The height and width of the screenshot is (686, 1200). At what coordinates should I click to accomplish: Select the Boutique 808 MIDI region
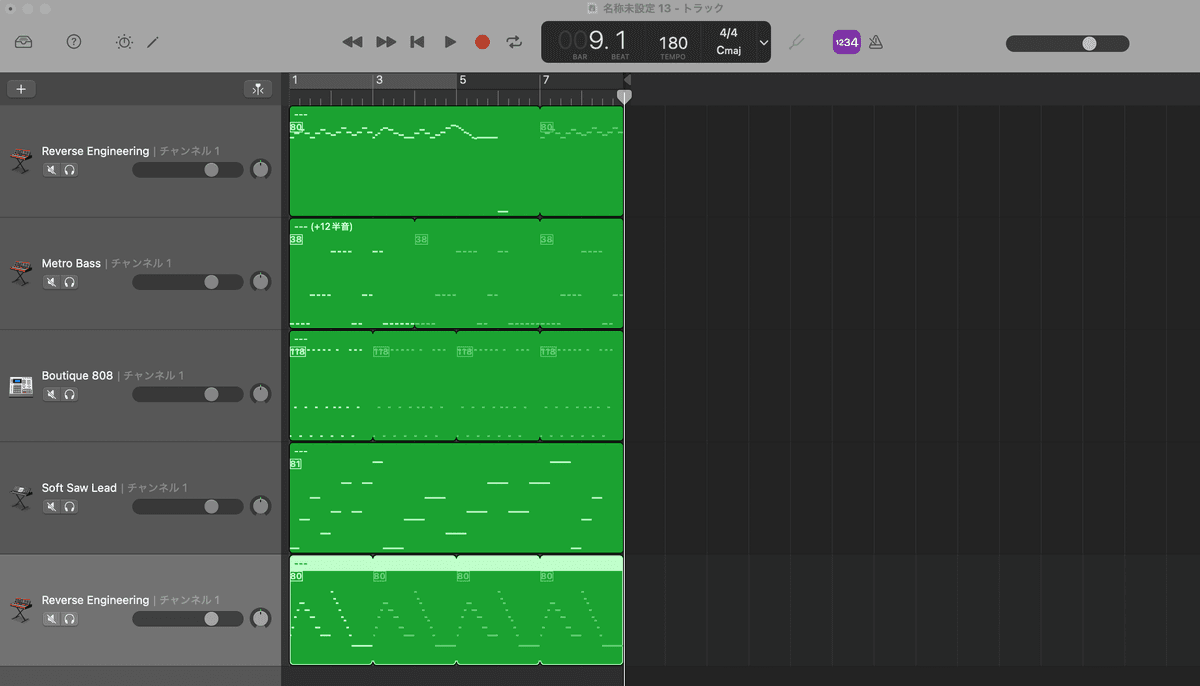456,386
